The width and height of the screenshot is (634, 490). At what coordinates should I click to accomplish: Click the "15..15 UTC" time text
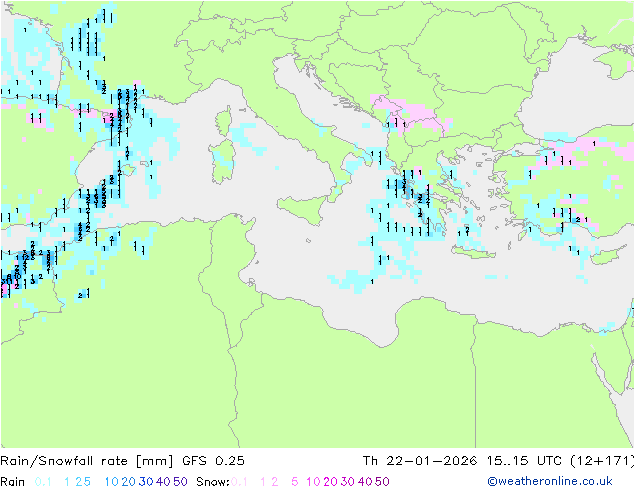[524, 461]
